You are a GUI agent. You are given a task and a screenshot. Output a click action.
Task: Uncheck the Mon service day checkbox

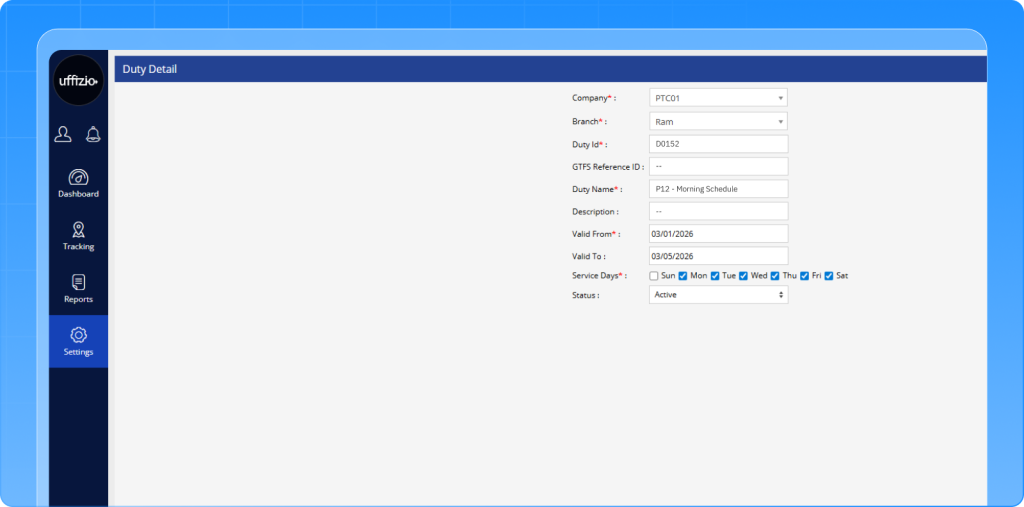coord(683,276)
